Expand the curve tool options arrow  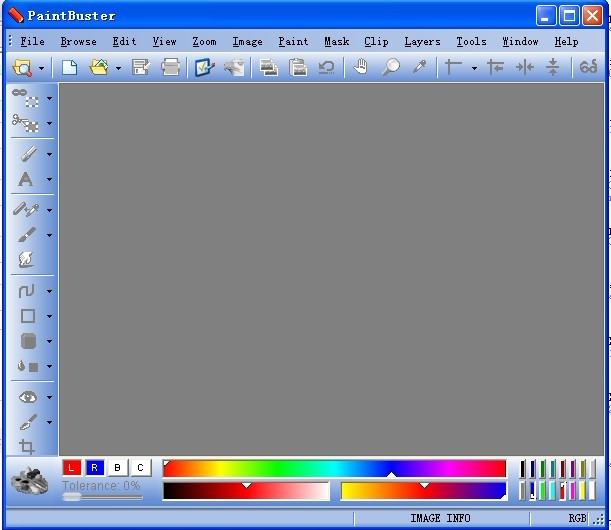pyautogui.click(x=49, y=291)
